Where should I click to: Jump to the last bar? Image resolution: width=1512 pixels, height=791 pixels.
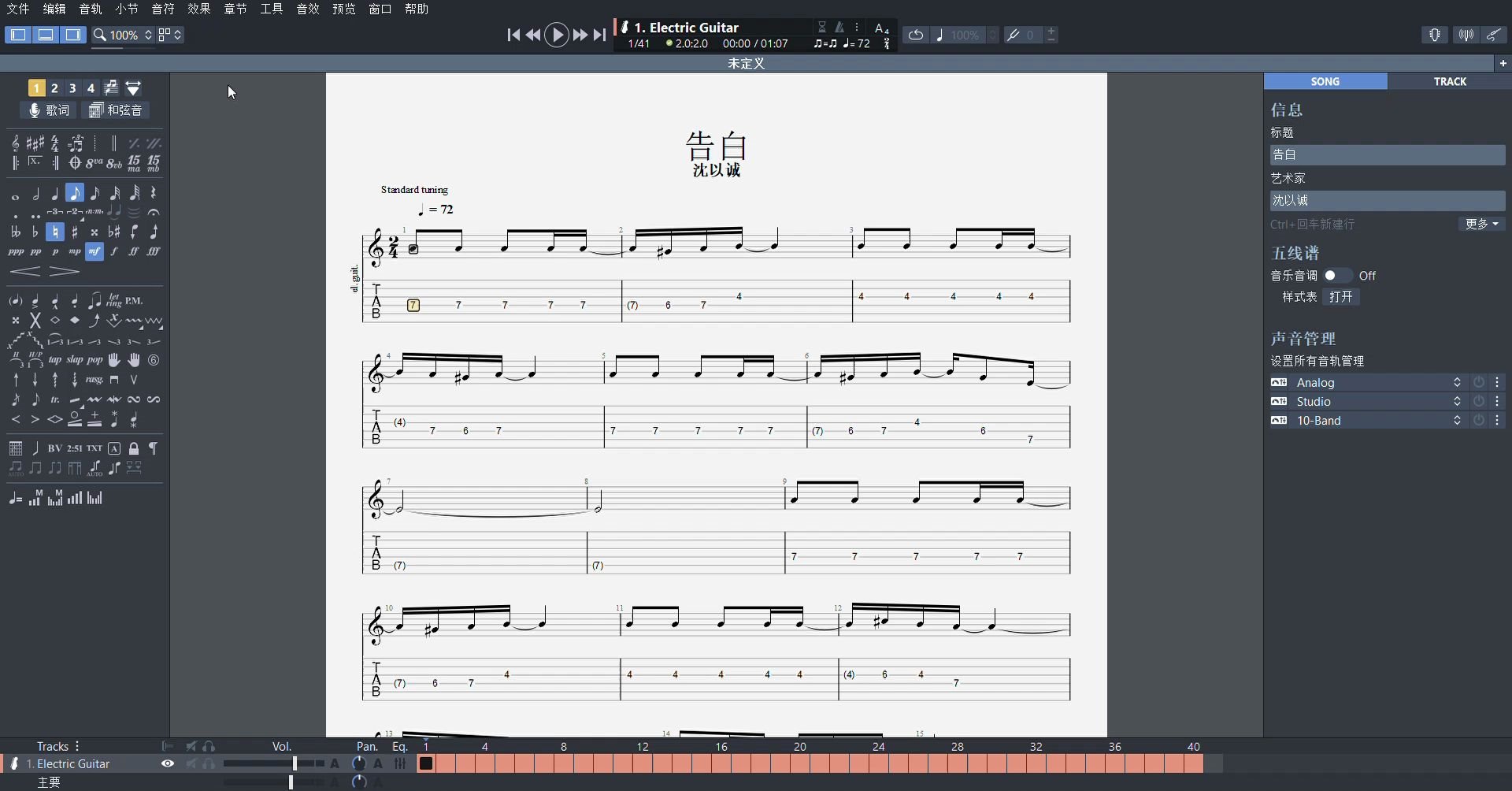600,35
